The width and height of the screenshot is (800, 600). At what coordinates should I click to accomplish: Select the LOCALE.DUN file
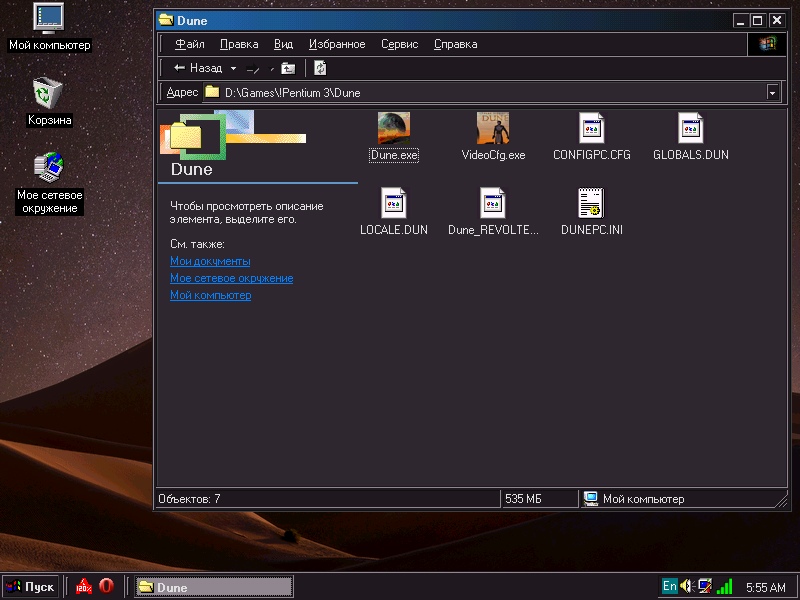pos(394,204)
